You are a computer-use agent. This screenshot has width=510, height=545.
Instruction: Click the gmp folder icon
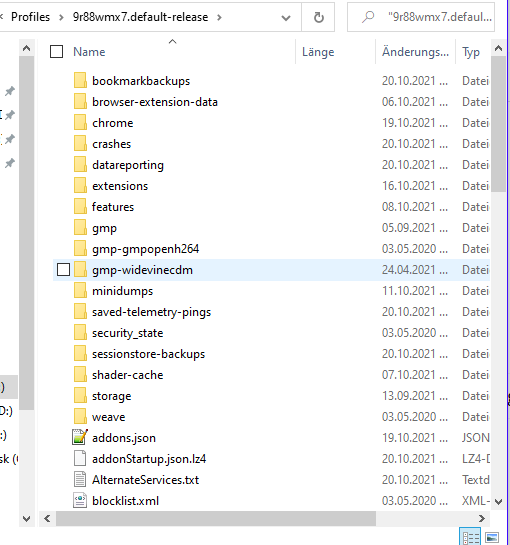80,228
